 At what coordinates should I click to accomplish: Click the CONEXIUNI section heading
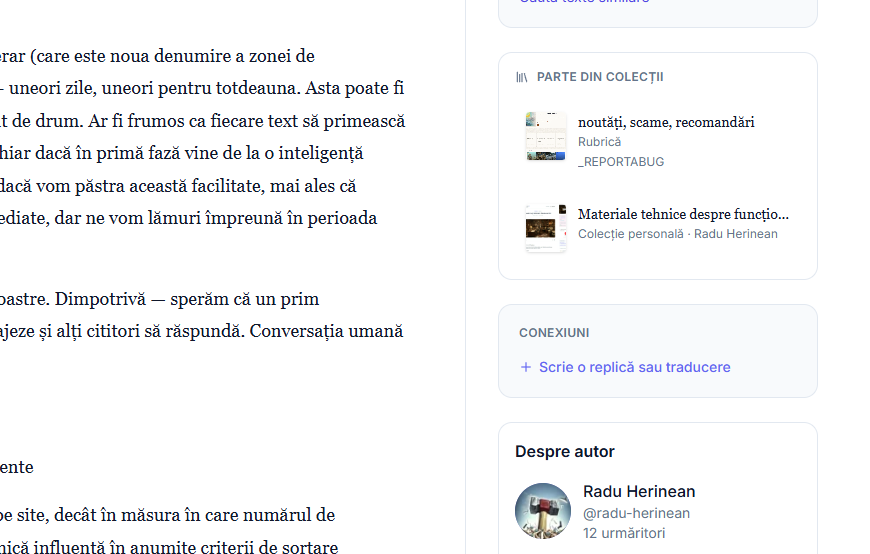(x=554, y=333)
